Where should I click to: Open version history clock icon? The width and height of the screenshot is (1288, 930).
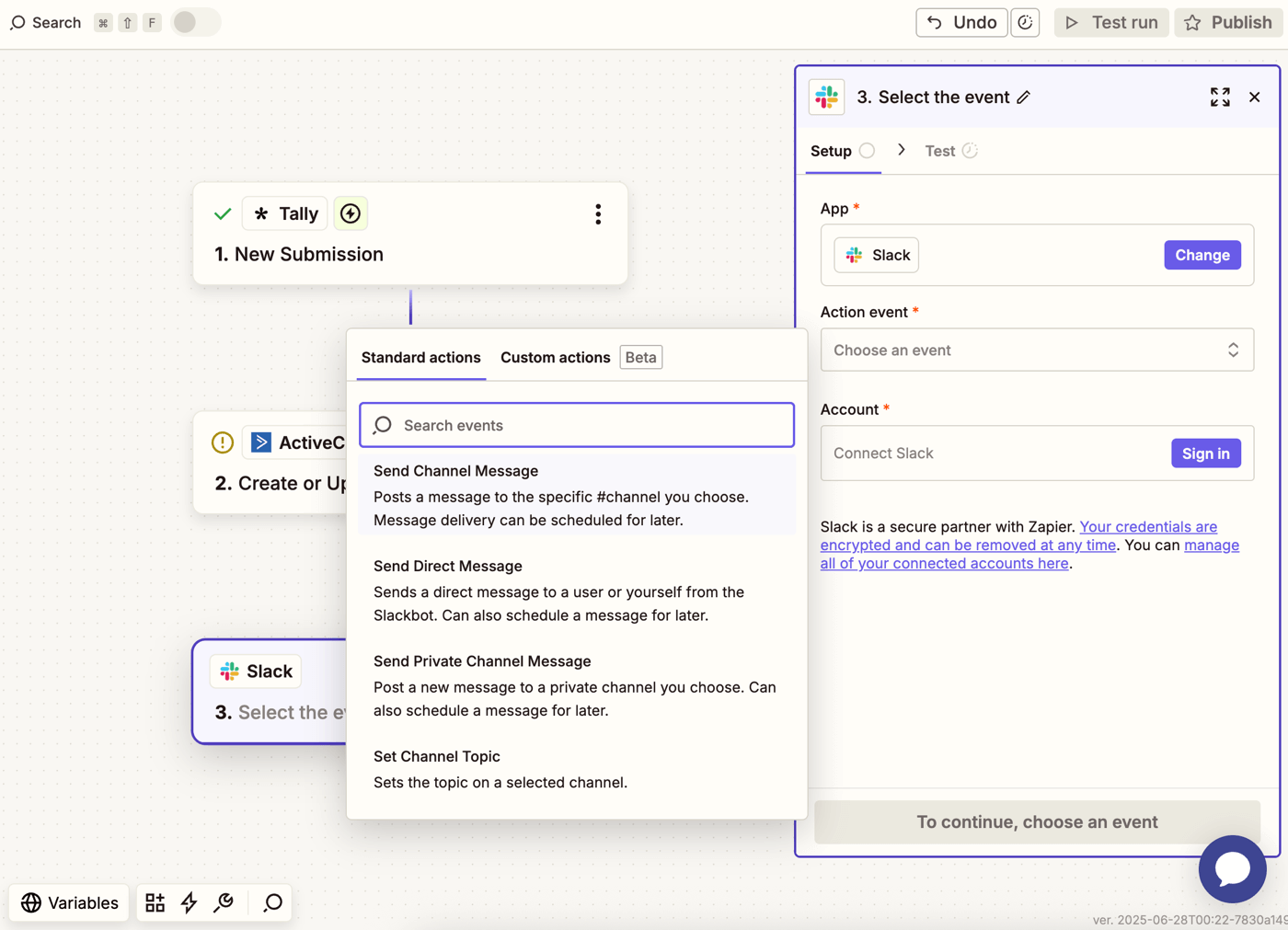point(1025,22)
